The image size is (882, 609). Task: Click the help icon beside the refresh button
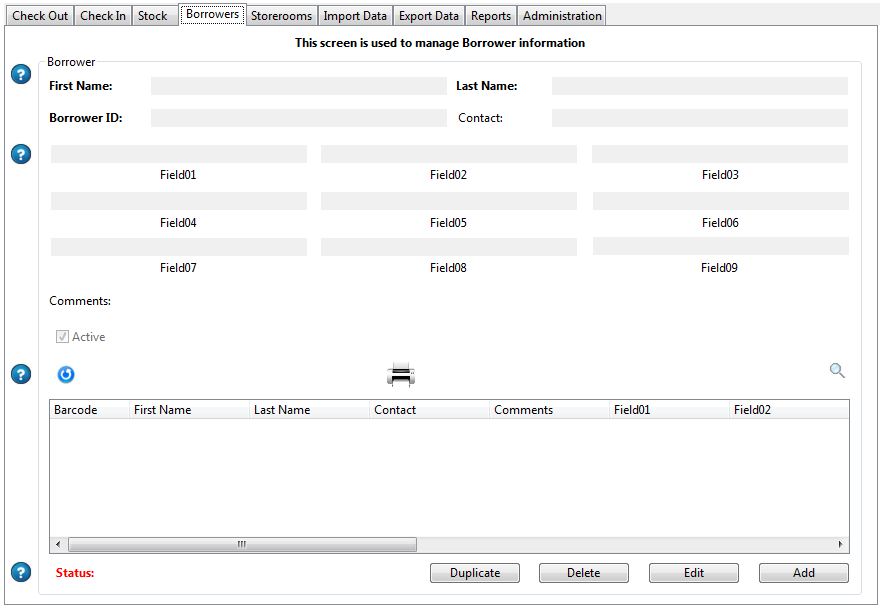click(x=21, y=374)
